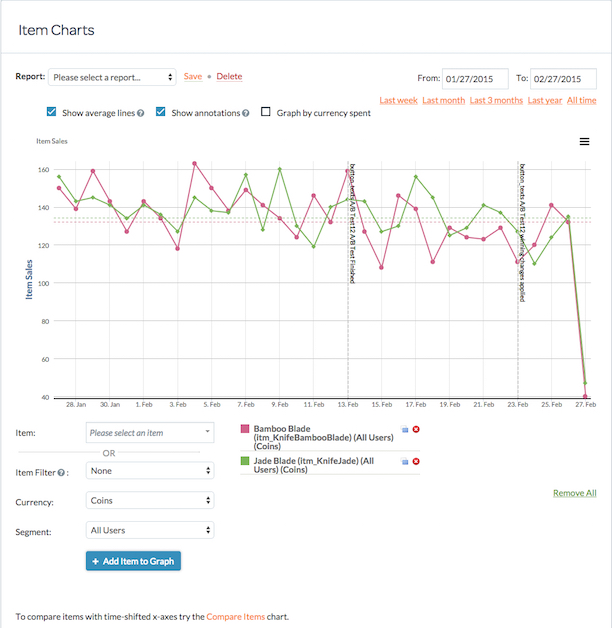Open the Report selection dropdown

[112, 77]
